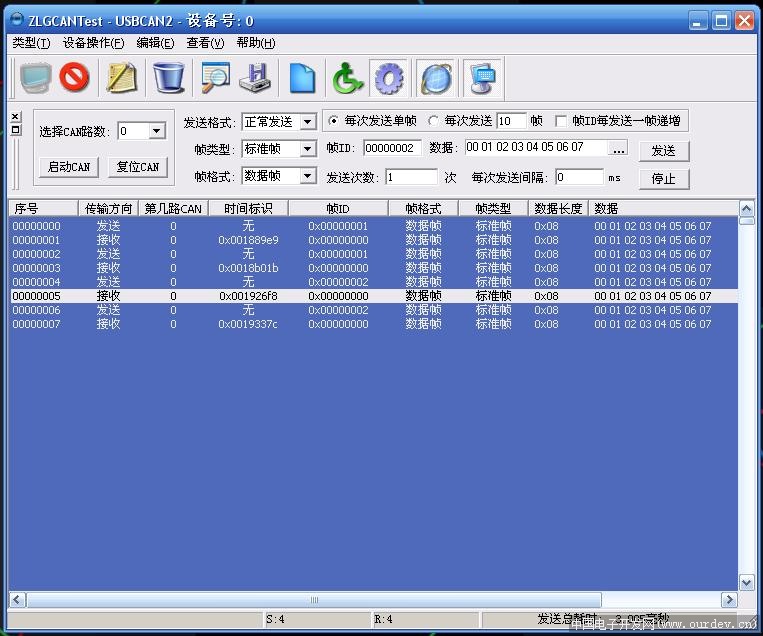The width and height of the screenshot is (763, 636).
Task: Click the 停止 button
Action: [x=664, y=179]
